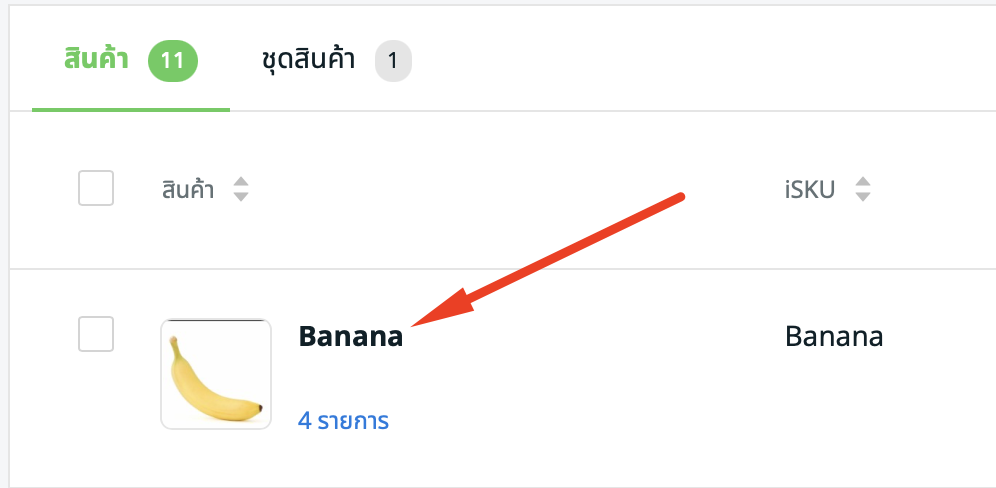This screenshot has width=996, height=488.
Task: Check the Banana row checkbox
Action: 96,334
